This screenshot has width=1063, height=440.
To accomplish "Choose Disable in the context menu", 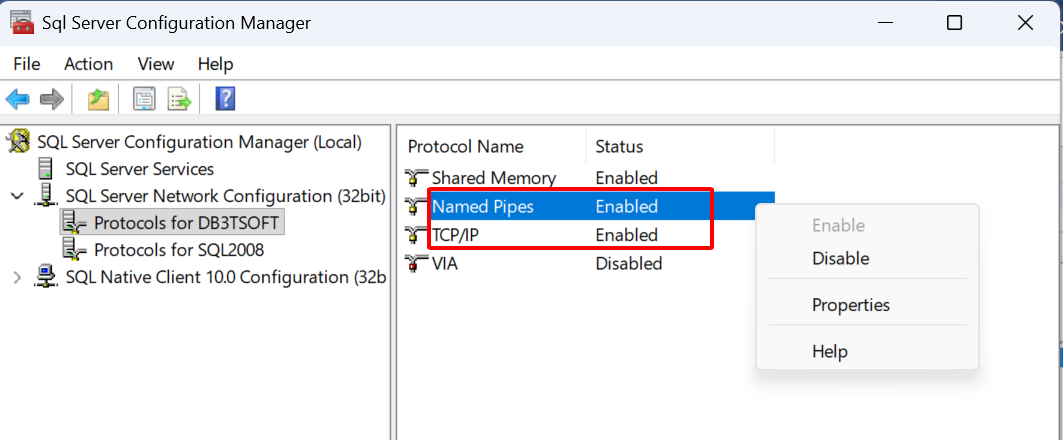I will [x=840, y=258].
